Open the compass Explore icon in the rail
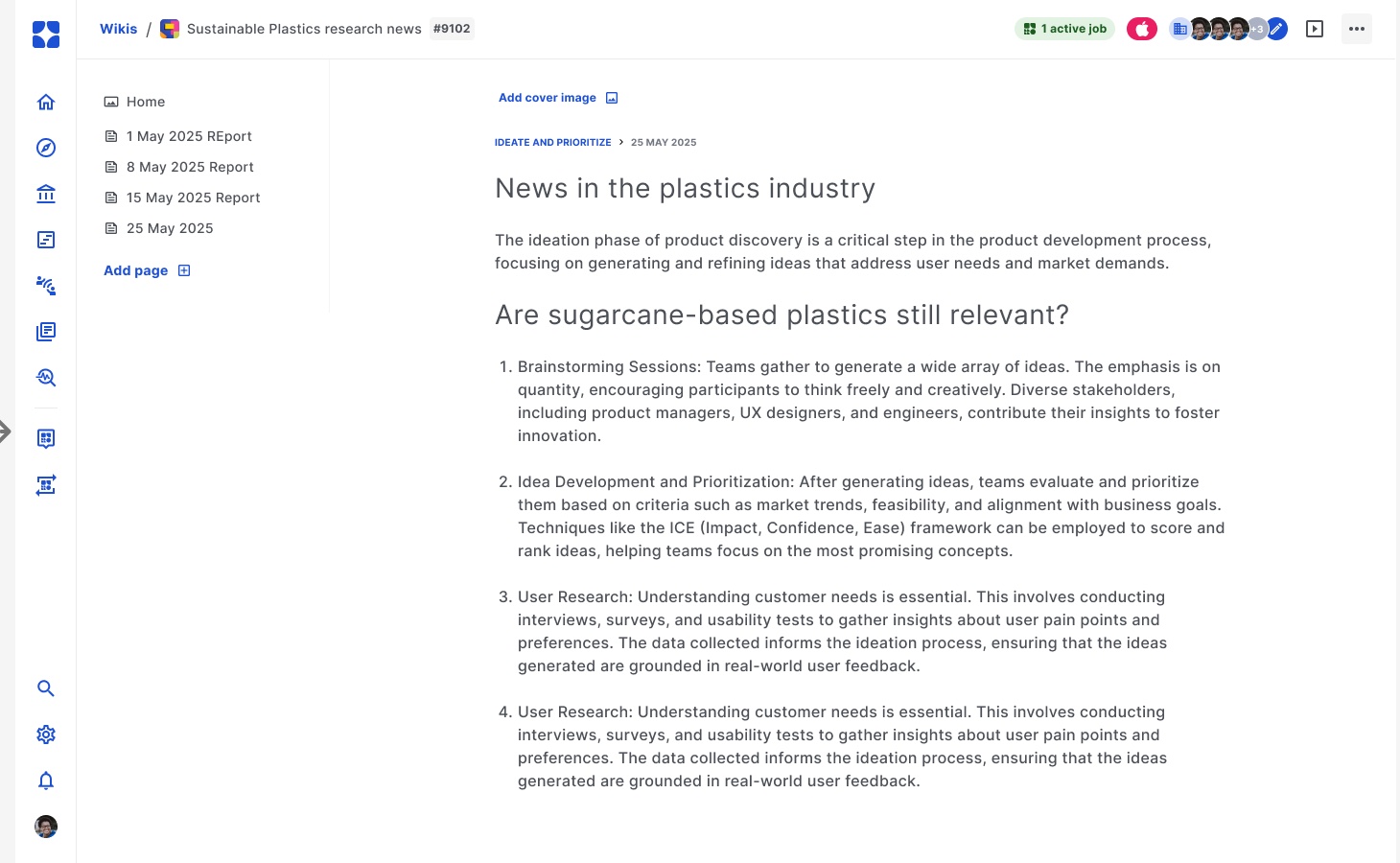This screenshot has height=863, width=1400. (46, 148)
